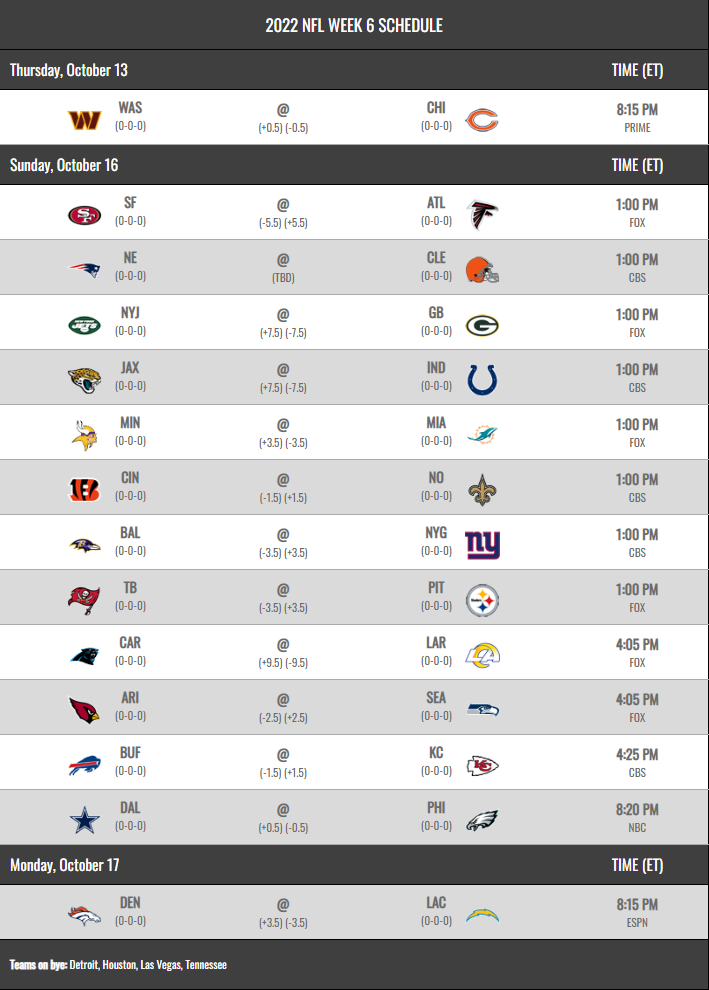Image resolution: width=709 pixels, height=990 pixels.
Task: Select the Monday, October 17 header
Action: pyautogui.click(x=64, y=865)
